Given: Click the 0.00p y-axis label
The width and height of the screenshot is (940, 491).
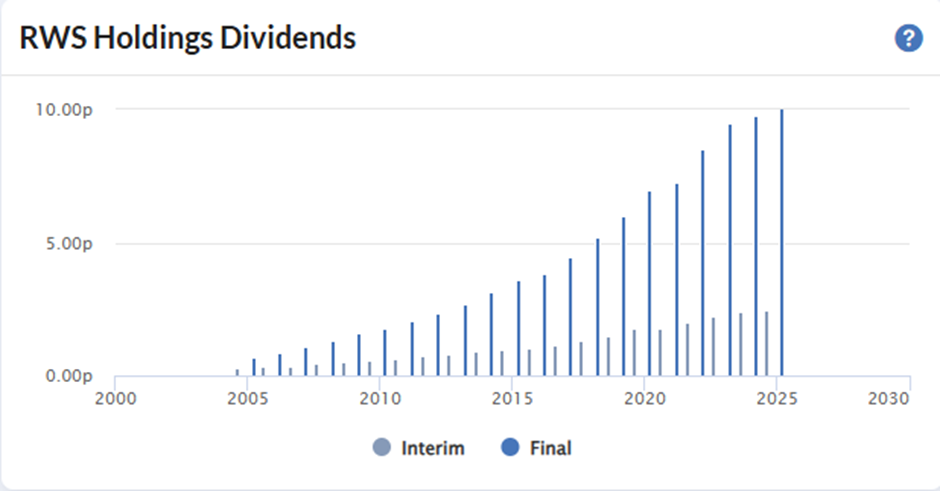Looking at the screenshot, I should 69,376.
